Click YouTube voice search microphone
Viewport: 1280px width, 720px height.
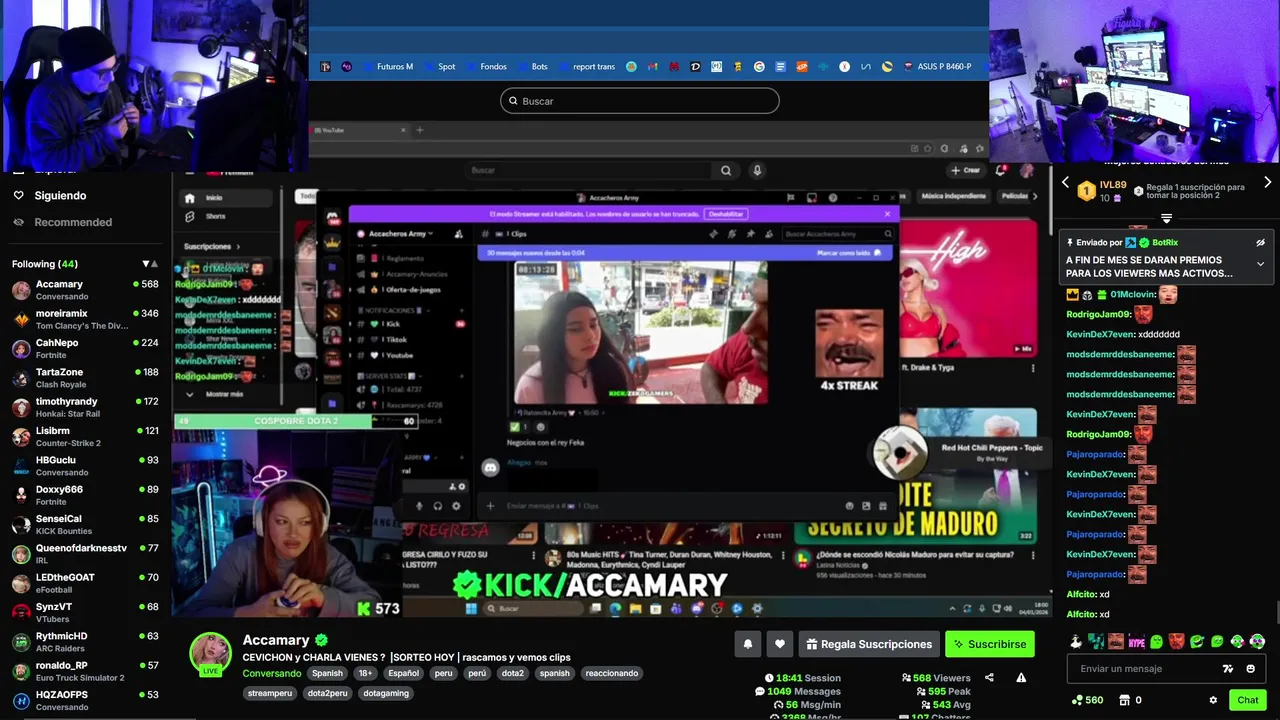757,170
